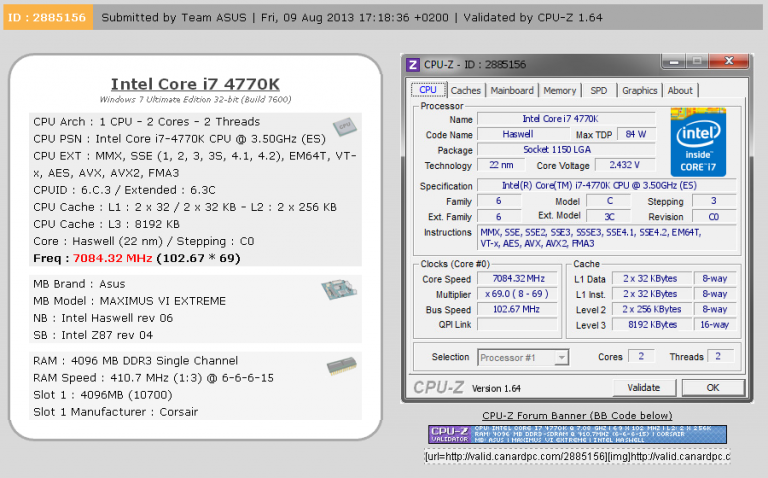The image size is (768, 478).
Task: Close the CPU-Z window
Action: tap(729, 61)
